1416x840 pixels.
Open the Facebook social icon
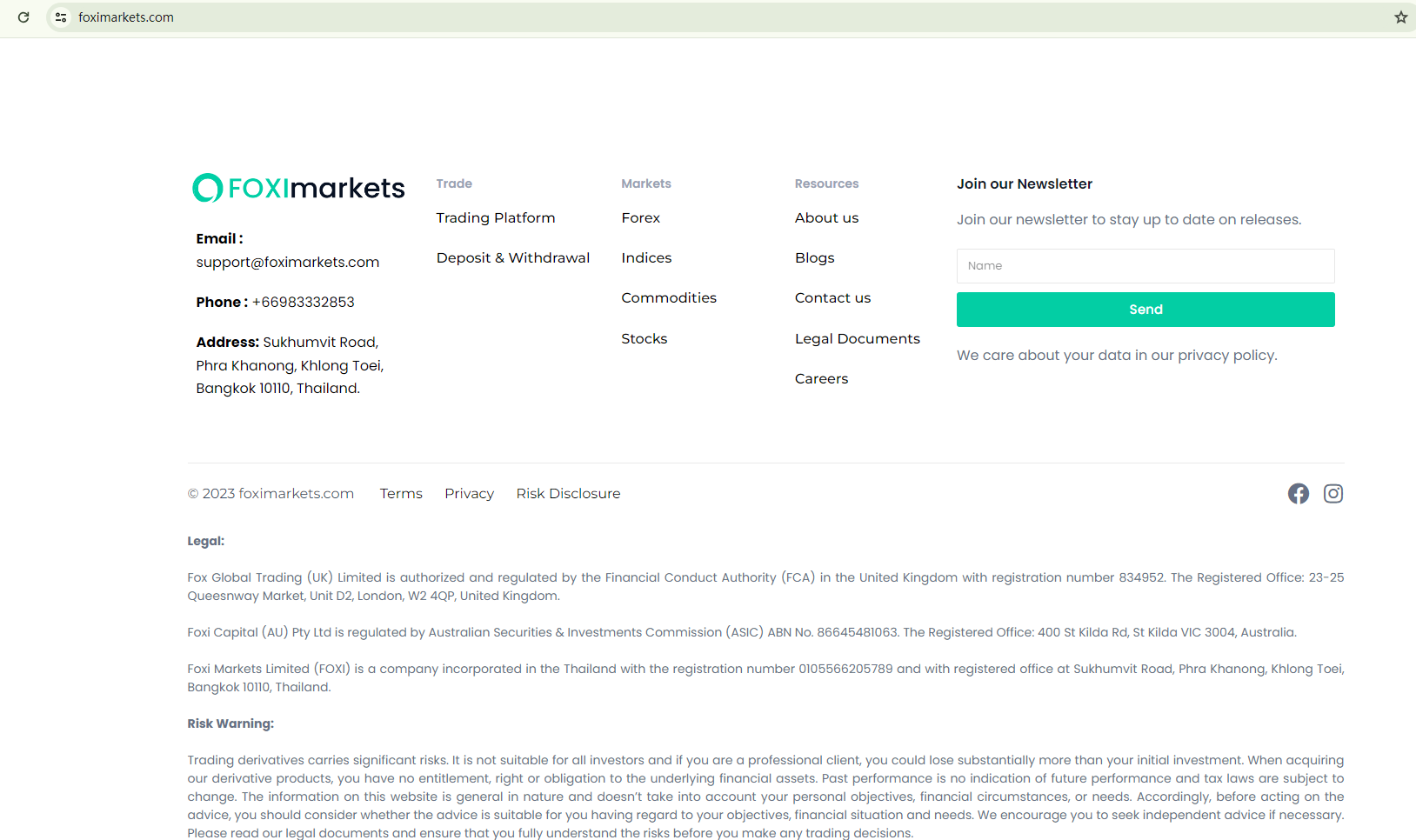(1299, 494)
